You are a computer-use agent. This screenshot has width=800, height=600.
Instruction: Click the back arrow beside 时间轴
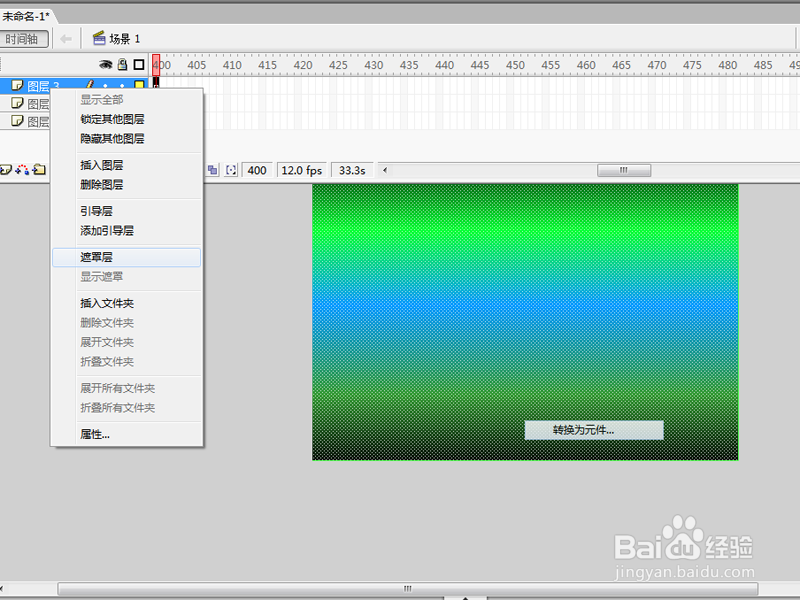66,39
